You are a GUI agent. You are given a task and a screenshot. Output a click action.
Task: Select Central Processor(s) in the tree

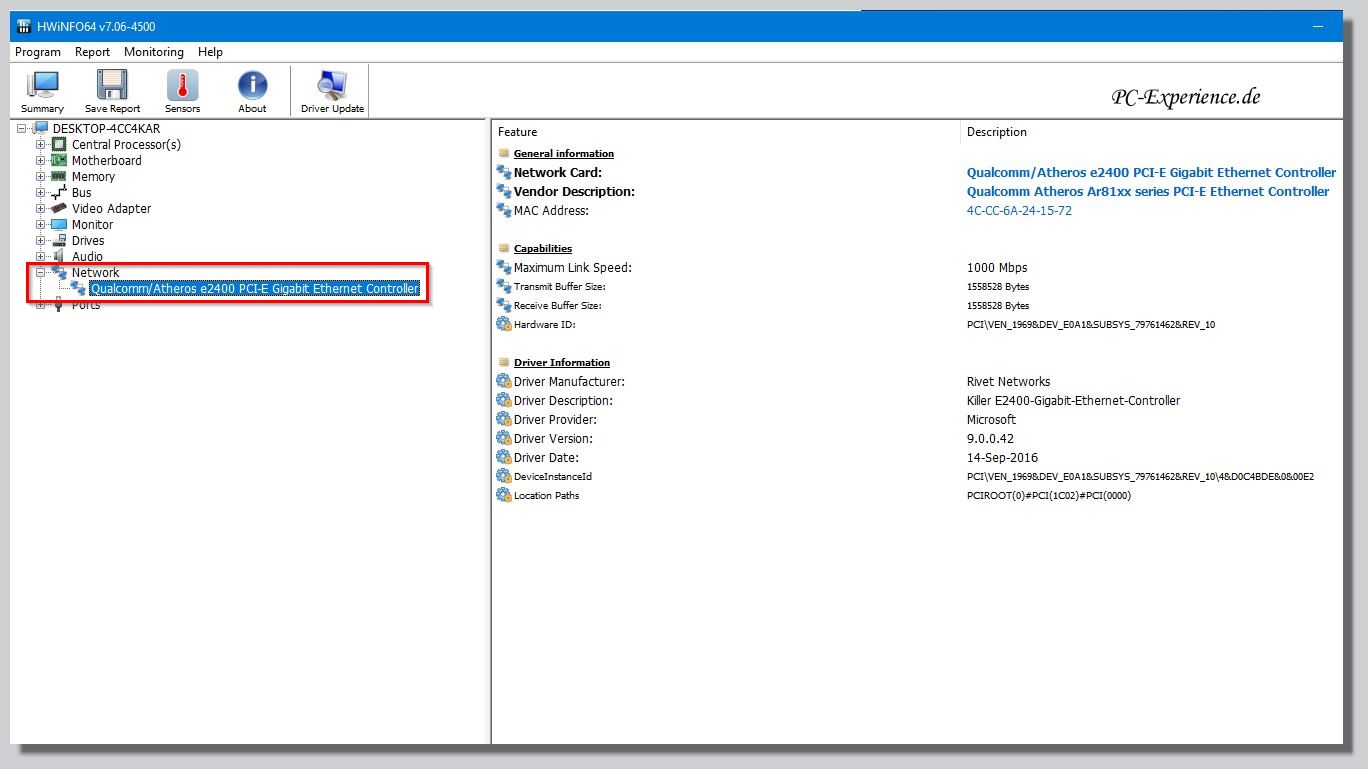[x=126, y=145]
